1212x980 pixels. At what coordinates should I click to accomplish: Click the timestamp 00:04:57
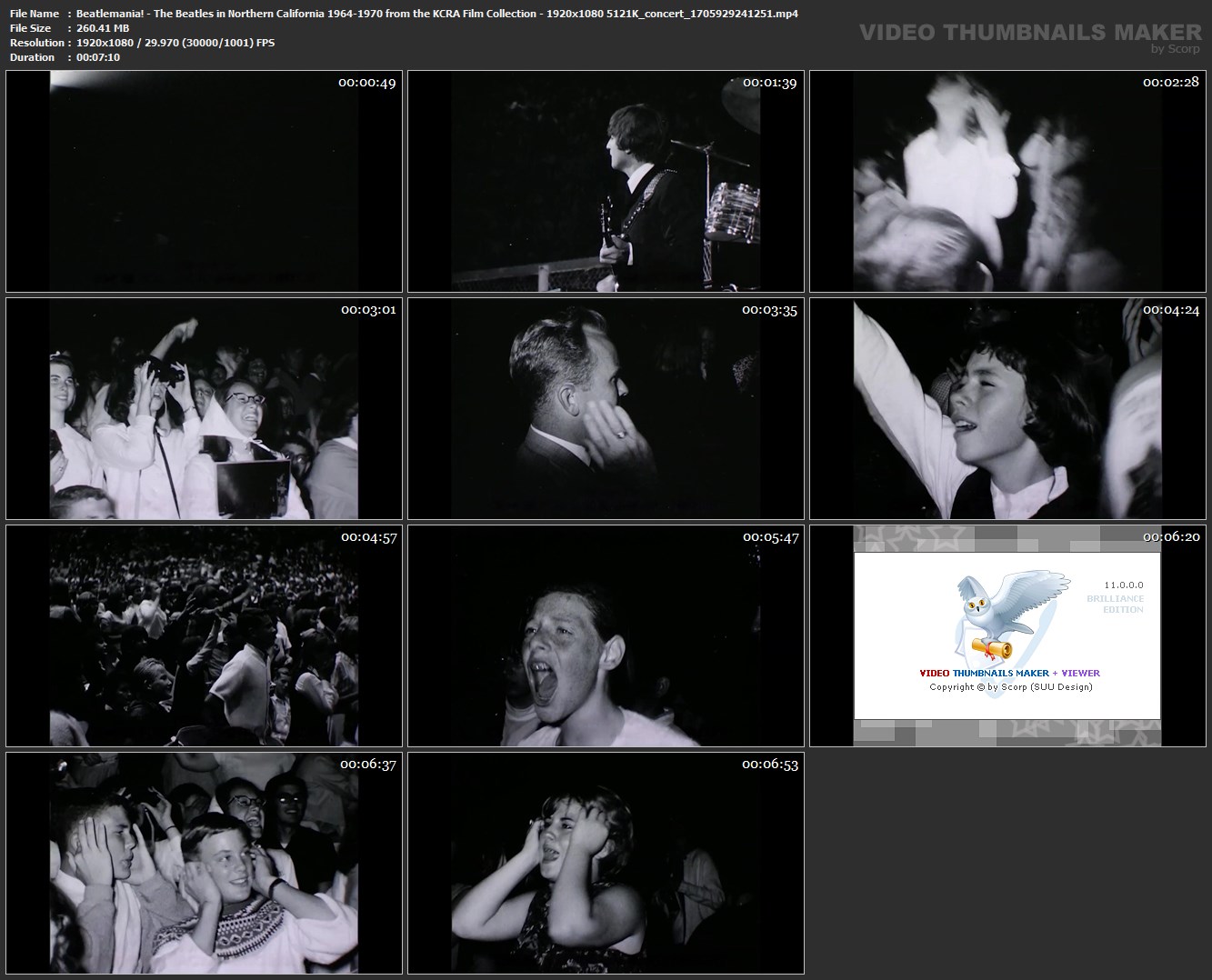coord(368,537)
